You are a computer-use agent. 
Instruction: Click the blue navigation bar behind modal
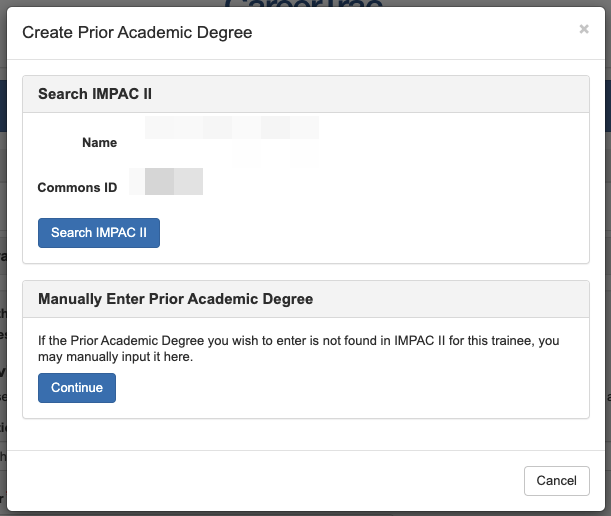[605, 100]
